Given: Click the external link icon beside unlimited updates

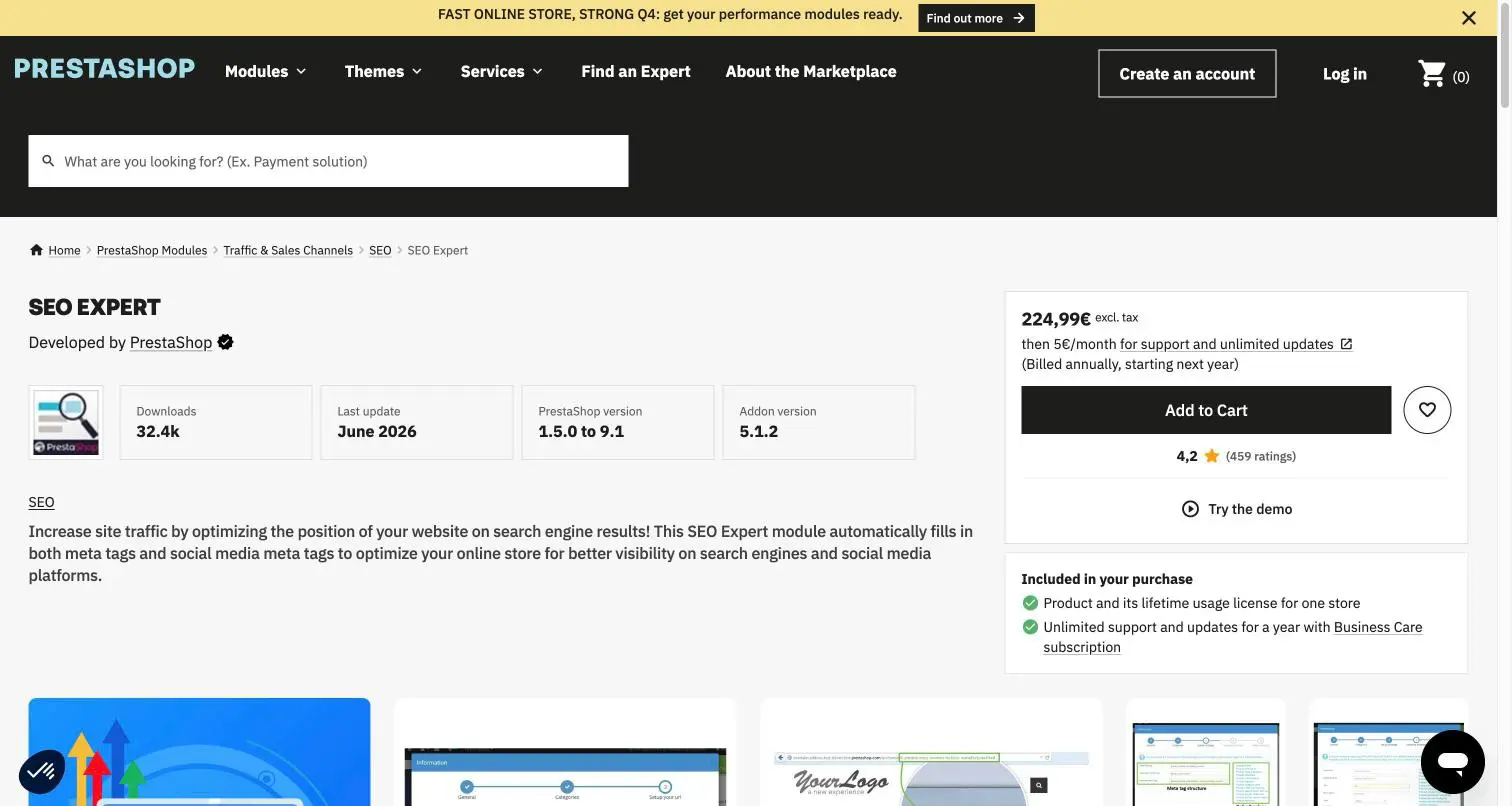Looking at the screenshot, I should click(x=1346, y=344).
